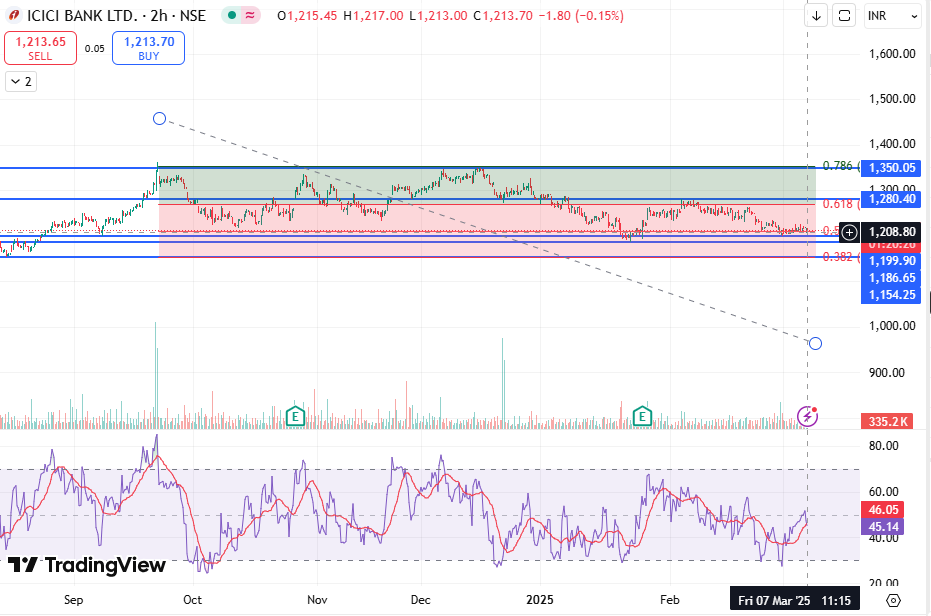Click the 45.14 RSI value label

[x=883, y=526]
